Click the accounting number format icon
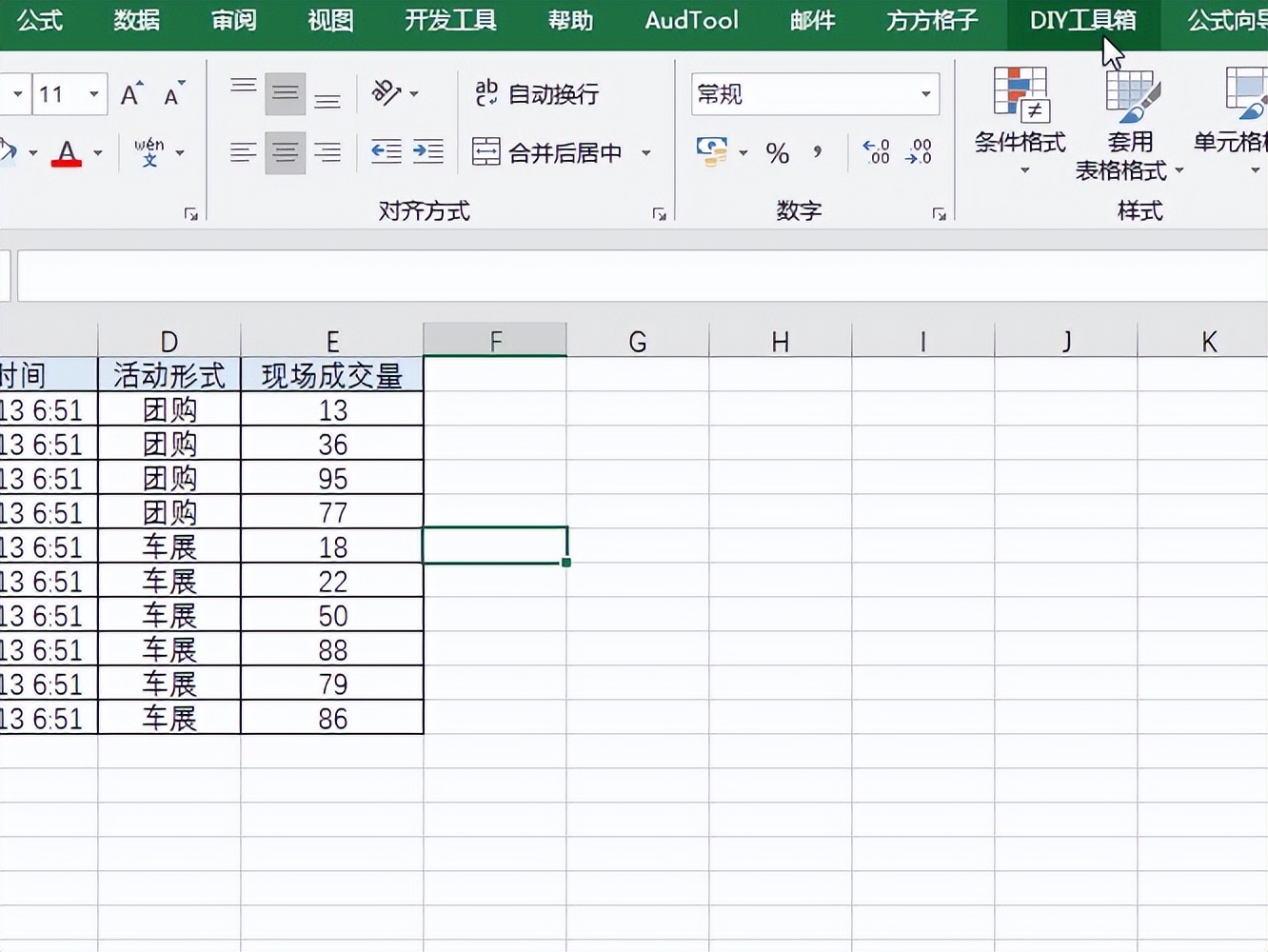The image size is (1268, 952). pos(712,152)
